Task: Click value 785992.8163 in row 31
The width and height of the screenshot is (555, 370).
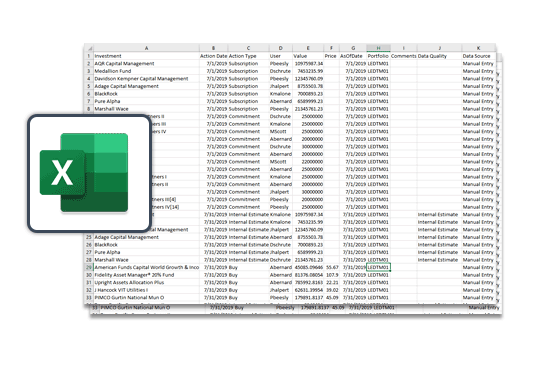Action: tap(309, 283)
